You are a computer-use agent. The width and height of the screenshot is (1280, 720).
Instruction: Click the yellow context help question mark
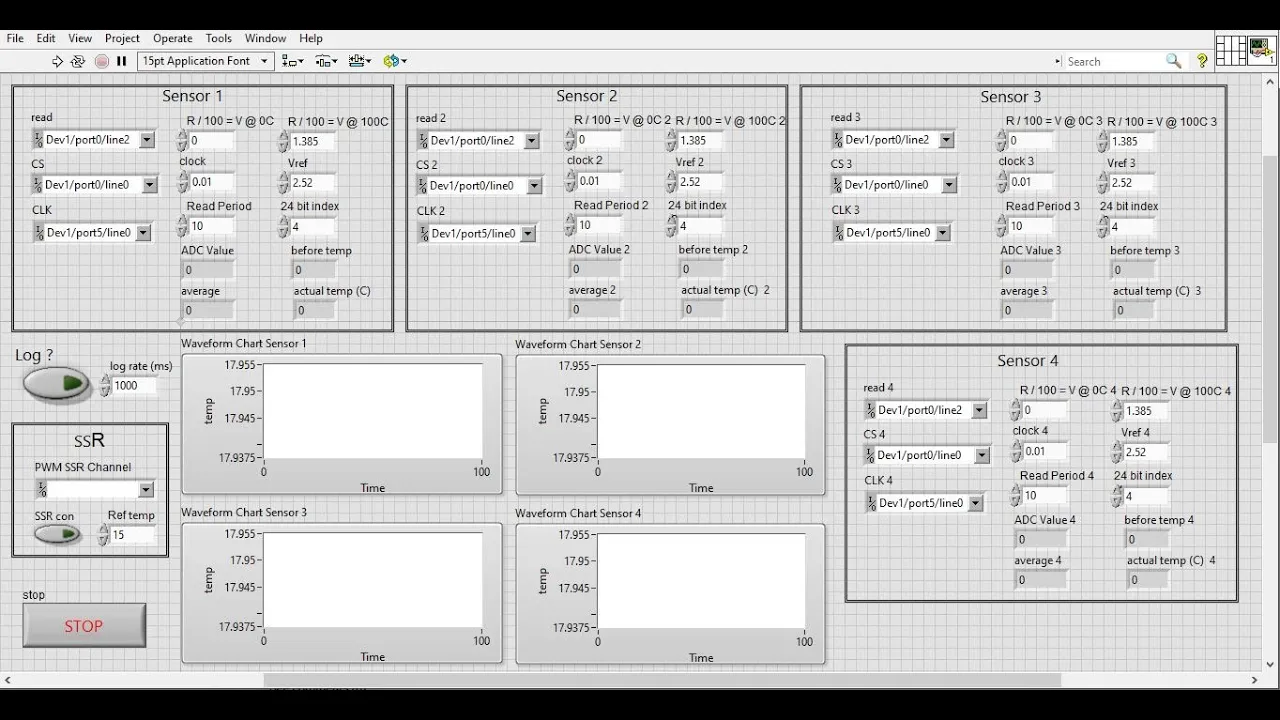tap(1202, 61)
